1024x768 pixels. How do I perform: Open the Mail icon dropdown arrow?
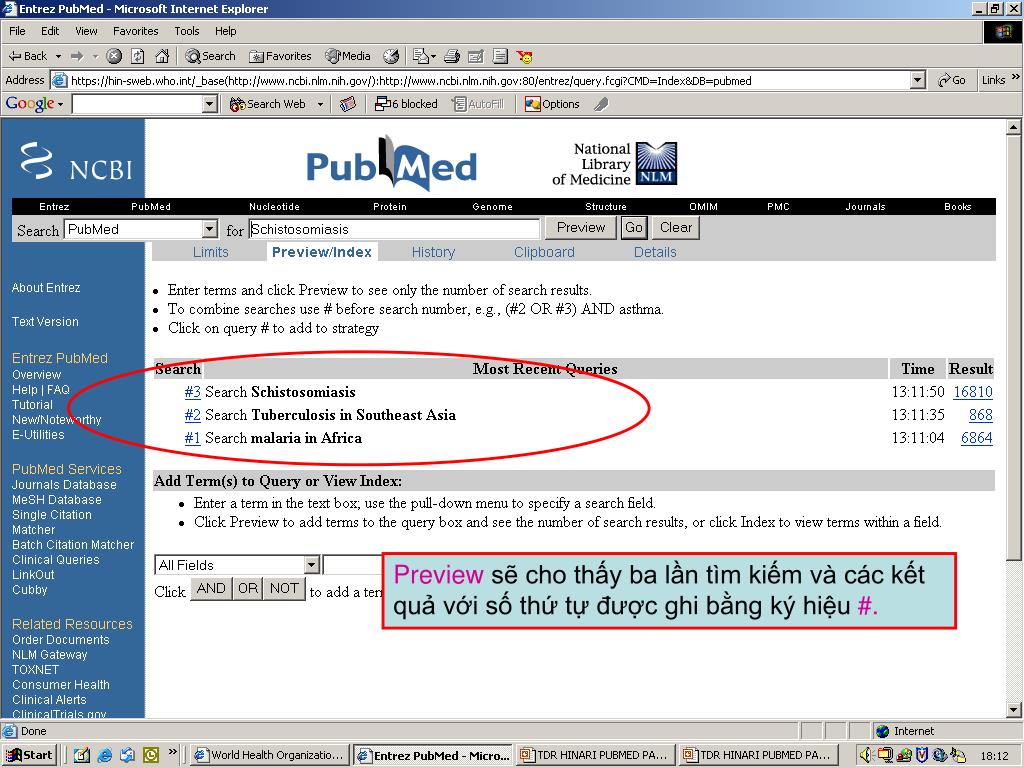433,57
